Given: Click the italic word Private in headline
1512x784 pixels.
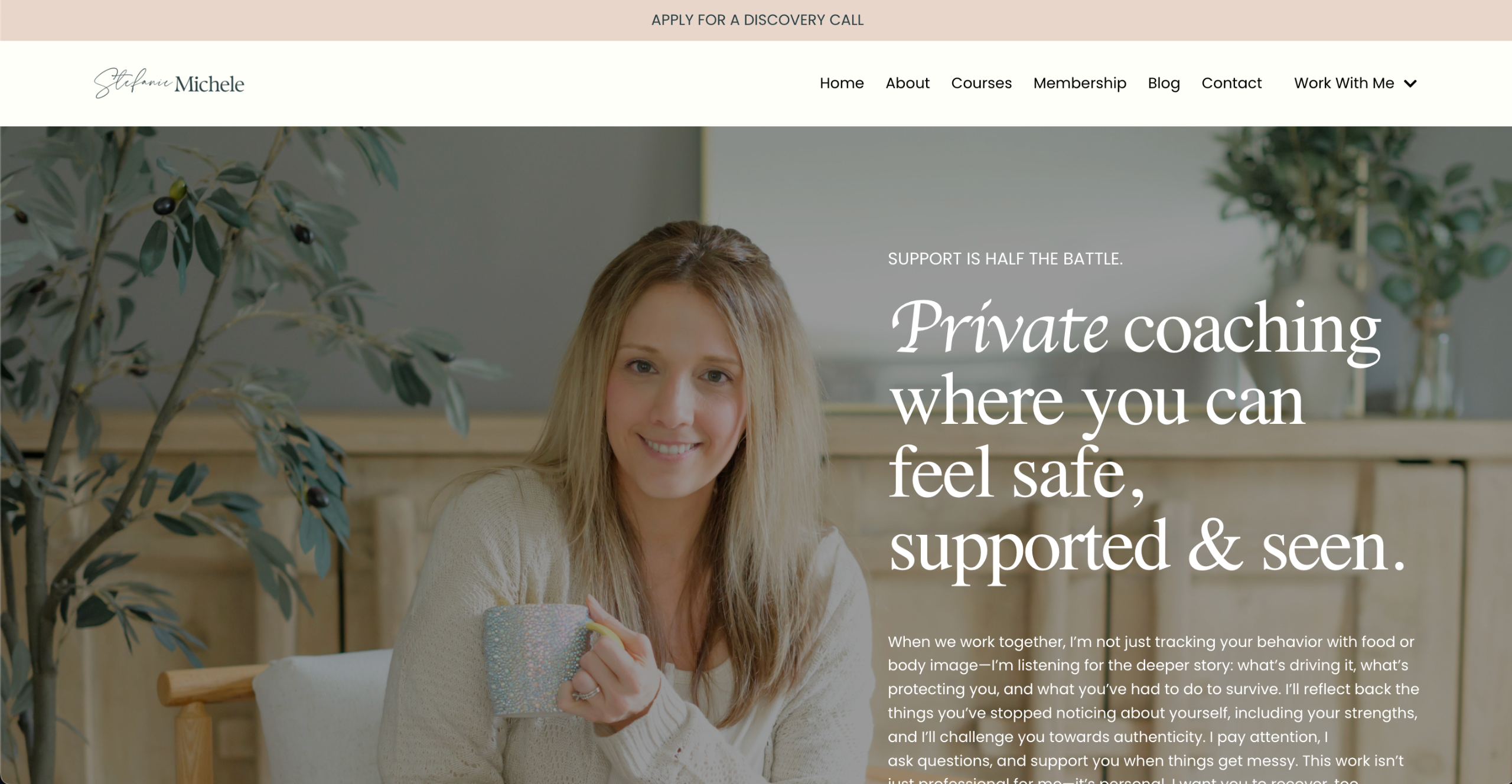Looking at the screenshot, I should tap(999, 328).
